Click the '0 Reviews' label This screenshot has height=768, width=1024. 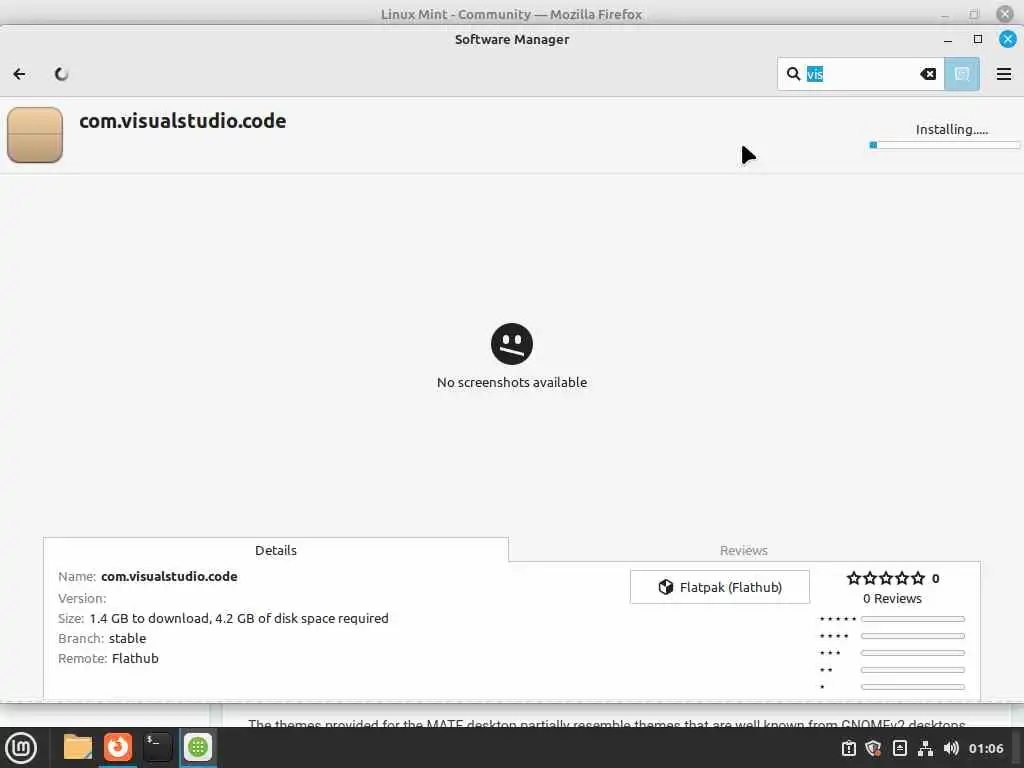(892, 598)
